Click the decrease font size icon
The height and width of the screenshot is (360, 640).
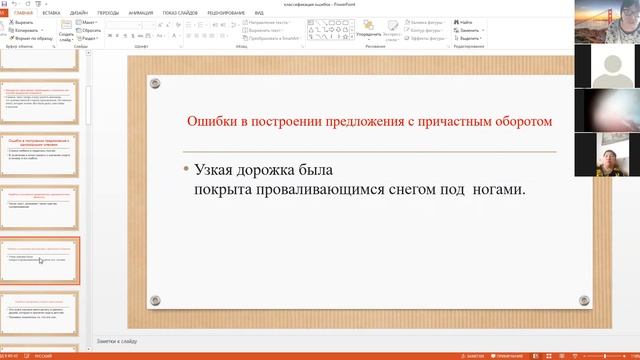point(168,25)
